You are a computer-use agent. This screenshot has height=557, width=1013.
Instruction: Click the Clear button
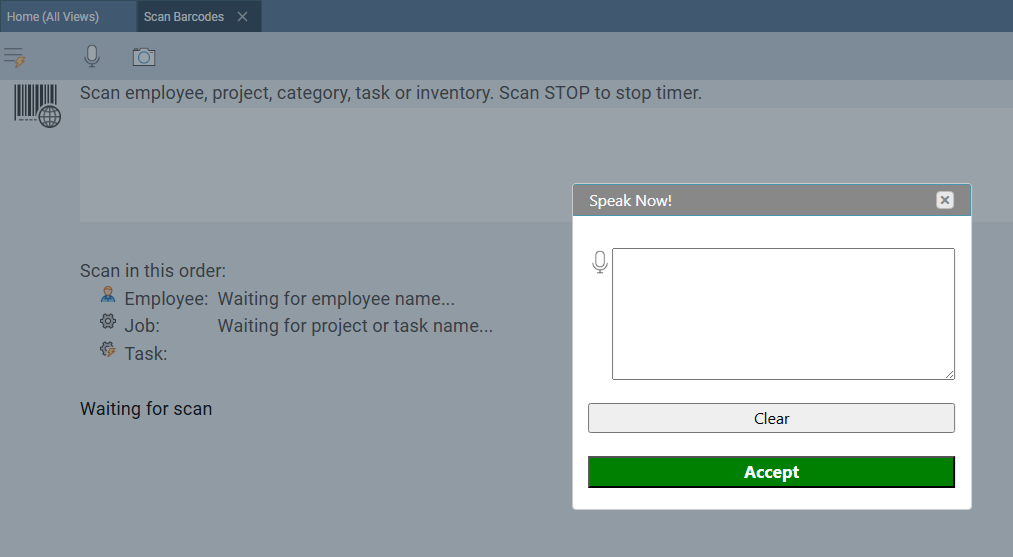click(x=771, y=418)
